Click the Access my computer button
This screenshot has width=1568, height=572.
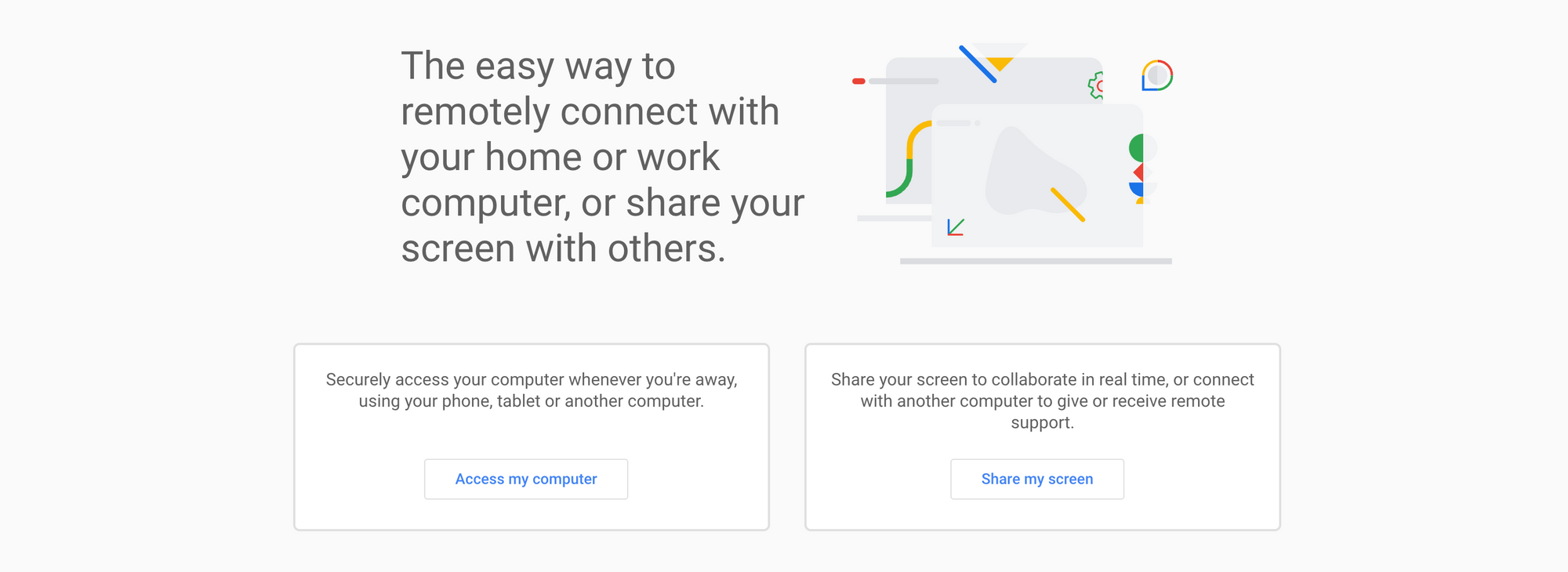pyautogui.click(x=525, y=479)
